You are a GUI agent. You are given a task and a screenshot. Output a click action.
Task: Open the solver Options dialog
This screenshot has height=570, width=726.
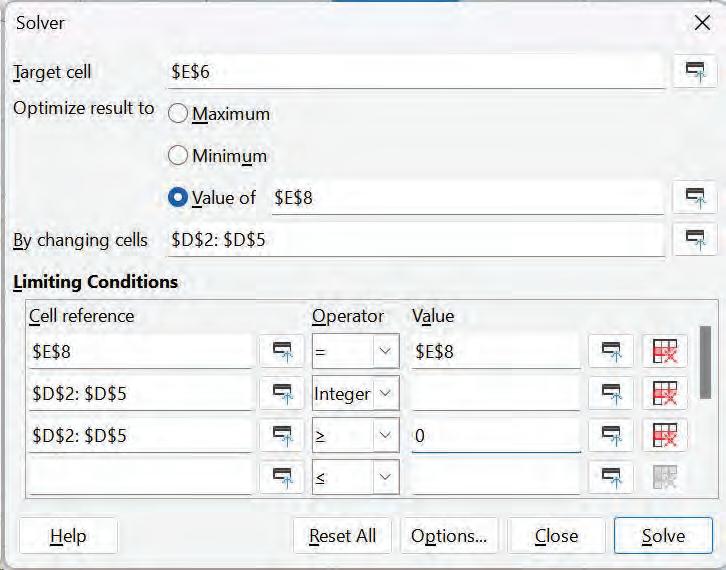449,536
